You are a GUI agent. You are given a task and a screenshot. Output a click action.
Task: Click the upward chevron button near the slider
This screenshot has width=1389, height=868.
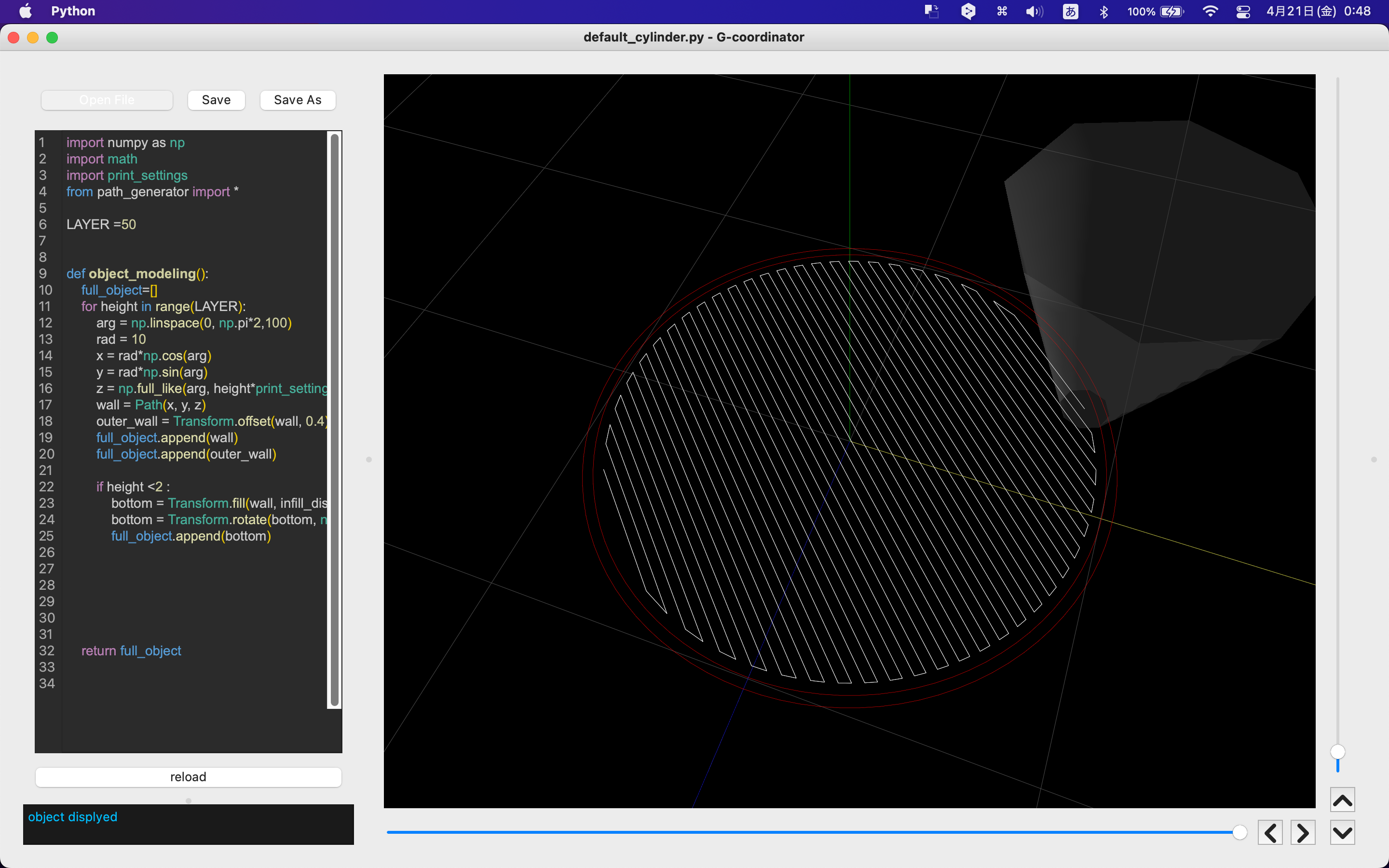(x=1343, y=799)
